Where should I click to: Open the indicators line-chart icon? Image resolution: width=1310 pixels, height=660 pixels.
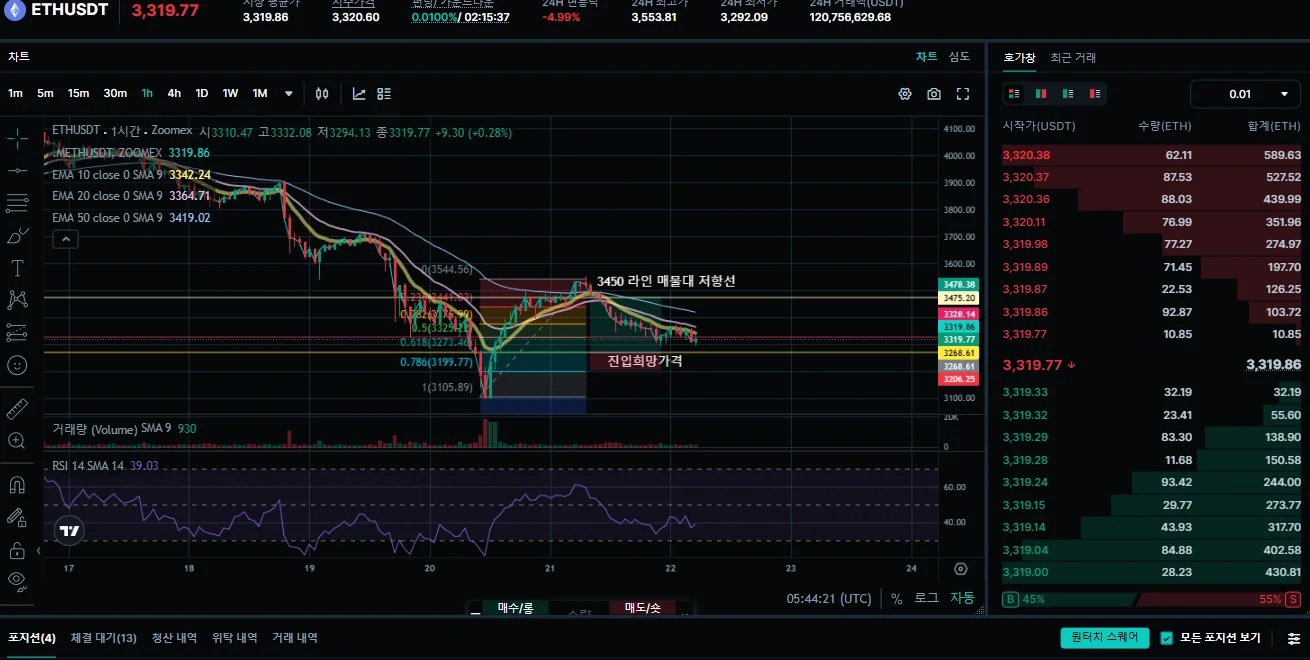[359, 93]
